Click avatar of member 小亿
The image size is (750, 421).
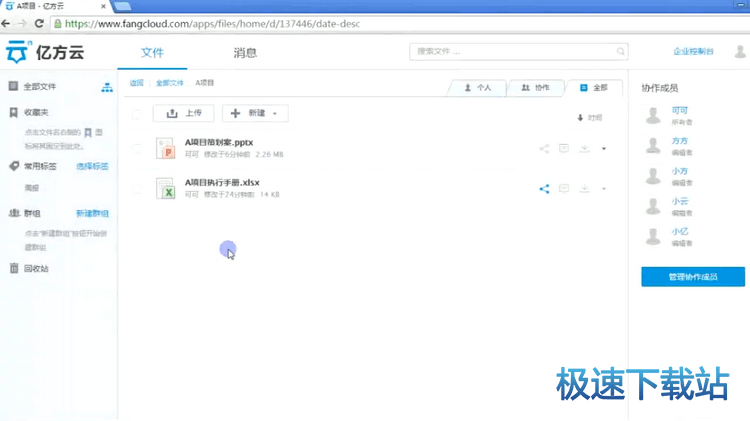point(653,236)
